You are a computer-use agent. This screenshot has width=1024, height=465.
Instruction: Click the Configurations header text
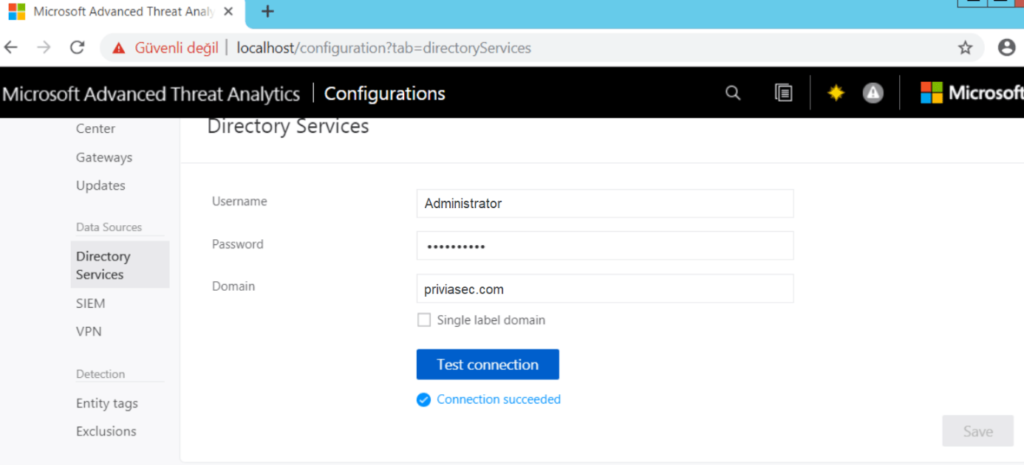[385, 94]
